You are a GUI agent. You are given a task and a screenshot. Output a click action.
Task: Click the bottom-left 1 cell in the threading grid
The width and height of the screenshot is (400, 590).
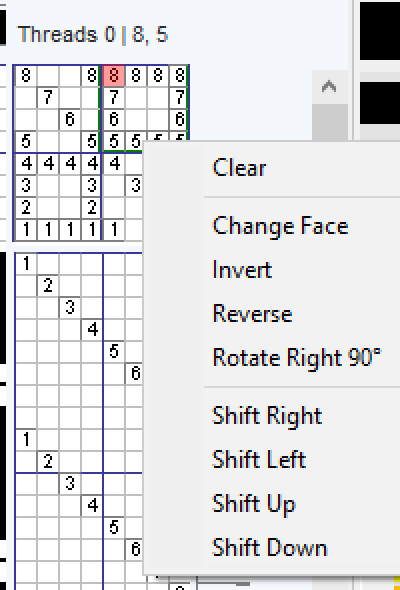coord(26,229)
